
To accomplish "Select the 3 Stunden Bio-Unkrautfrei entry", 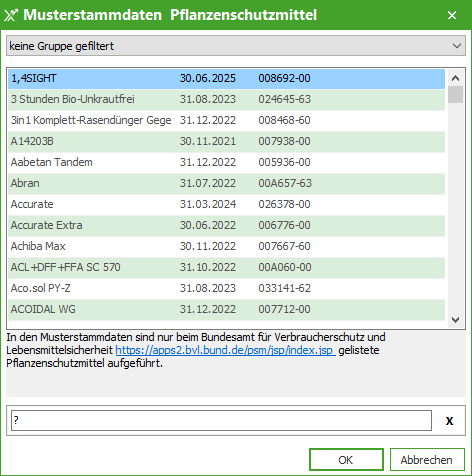I will coord(226,99).
